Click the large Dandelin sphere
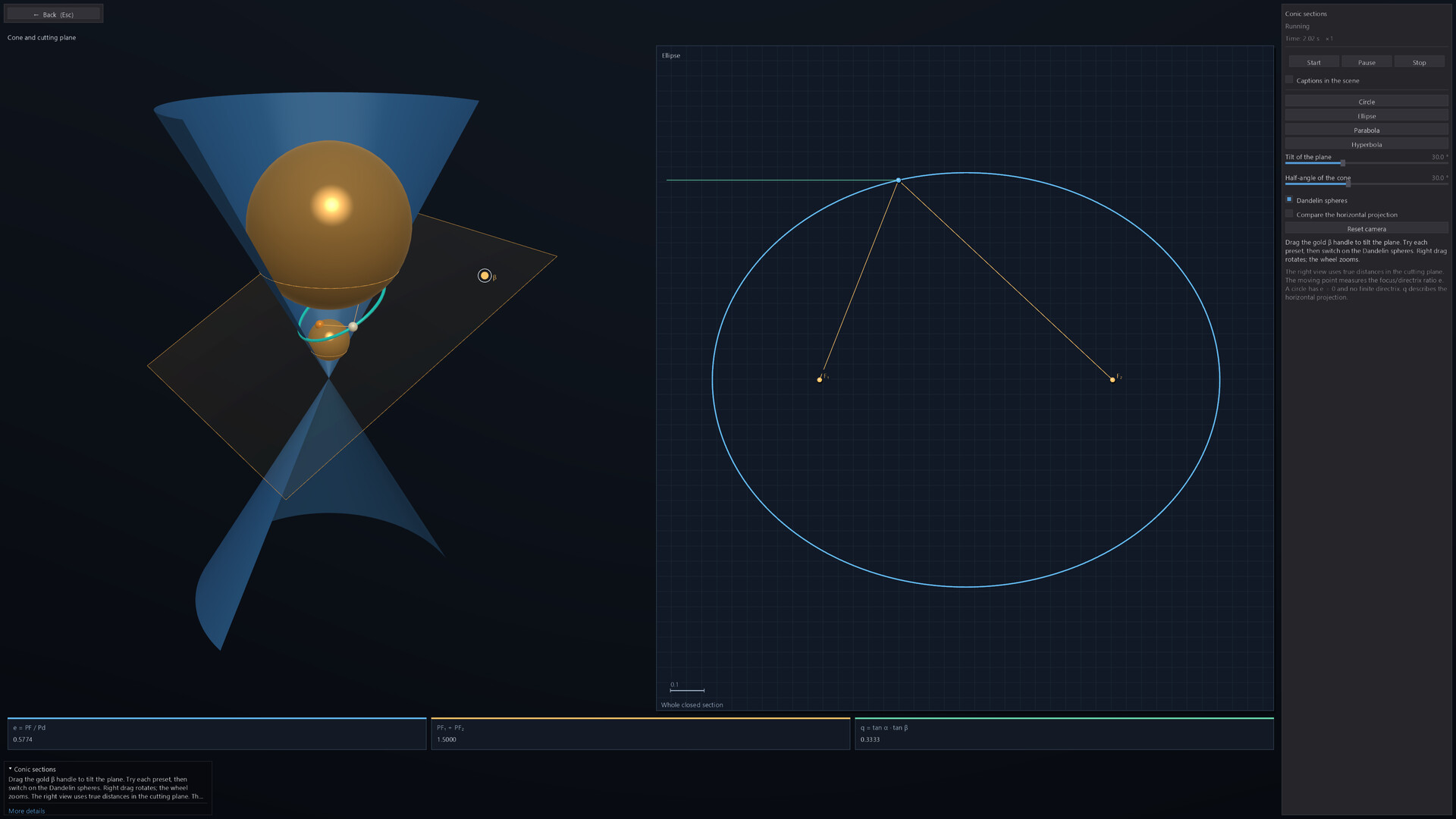This screenshot has width=1456, height=819. 328,224
